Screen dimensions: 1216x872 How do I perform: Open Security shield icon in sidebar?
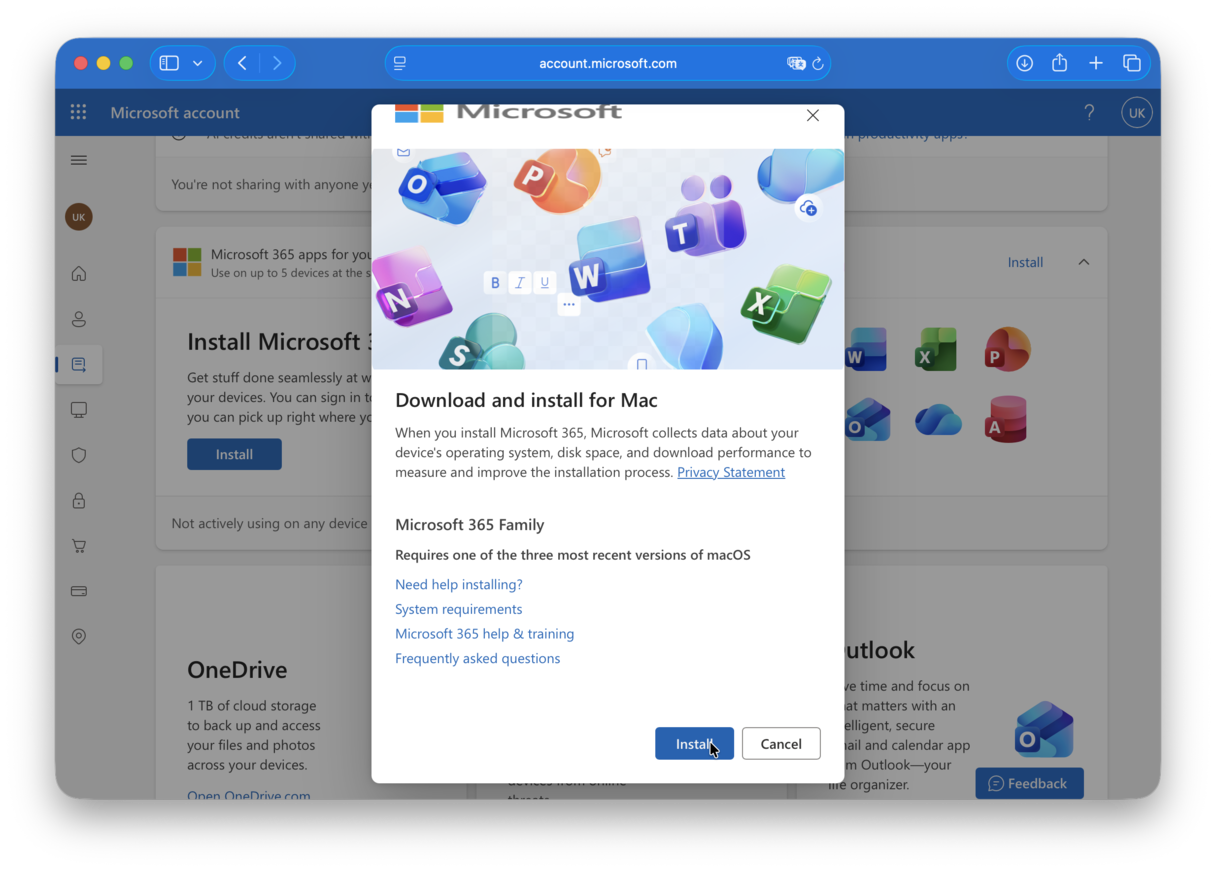(x=79, y=455)
